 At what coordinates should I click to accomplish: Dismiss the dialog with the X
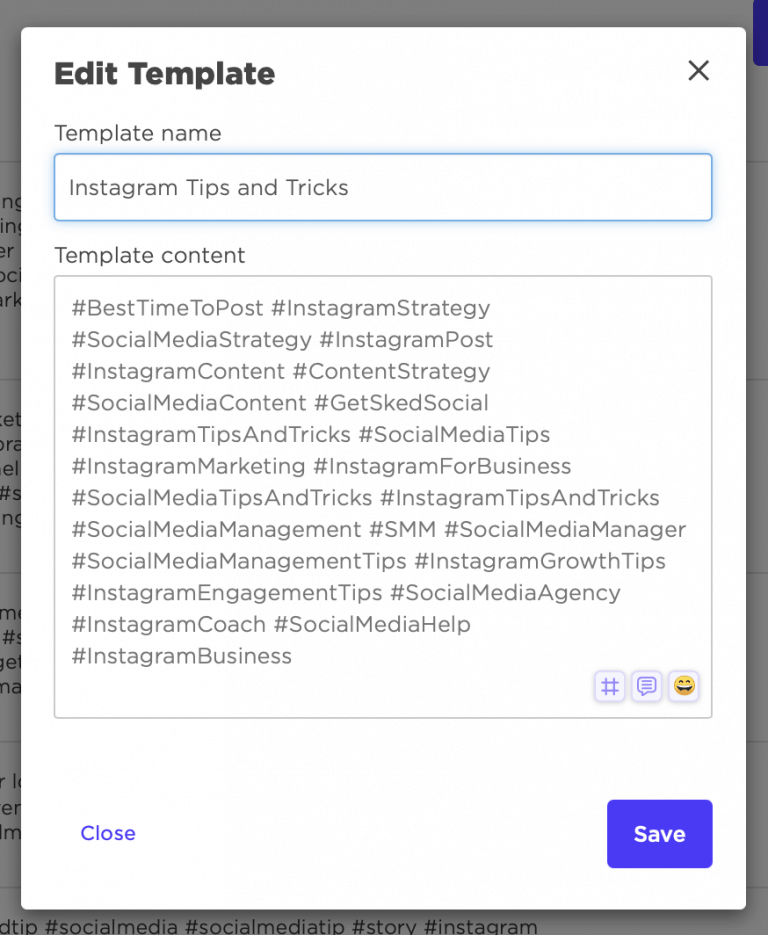697,70
